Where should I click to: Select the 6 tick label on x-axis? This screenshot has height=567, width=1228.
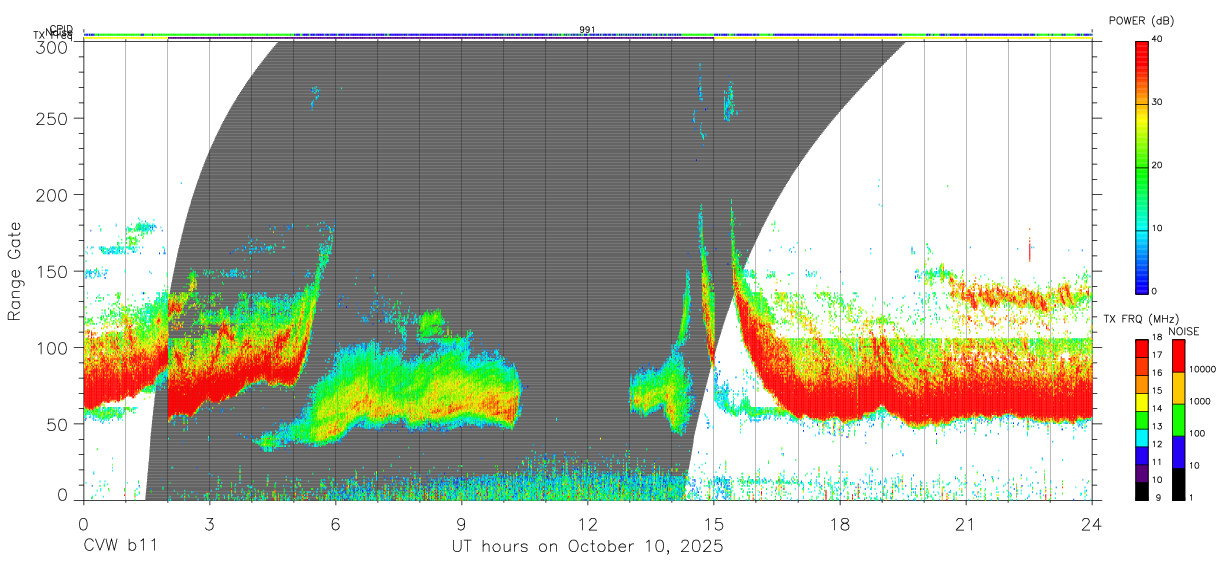click(x=335, y=524)
